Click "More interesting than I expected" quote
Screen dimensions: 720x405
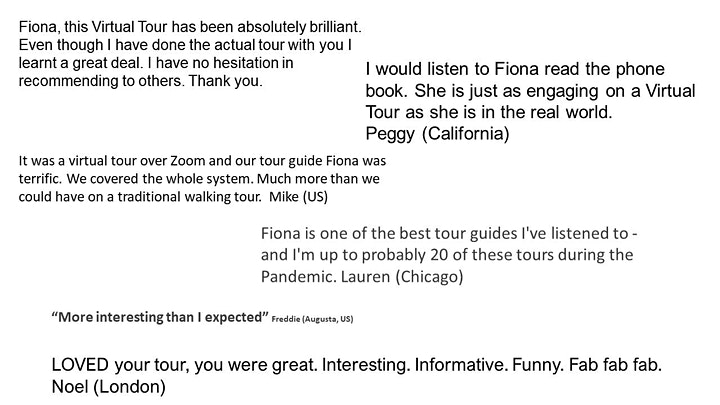tap(160, 317)
